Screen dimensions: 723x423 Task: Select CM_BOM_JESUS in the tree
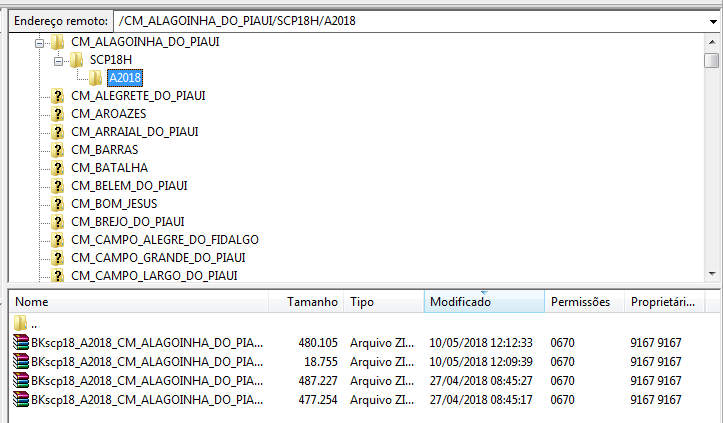point(114,204)
